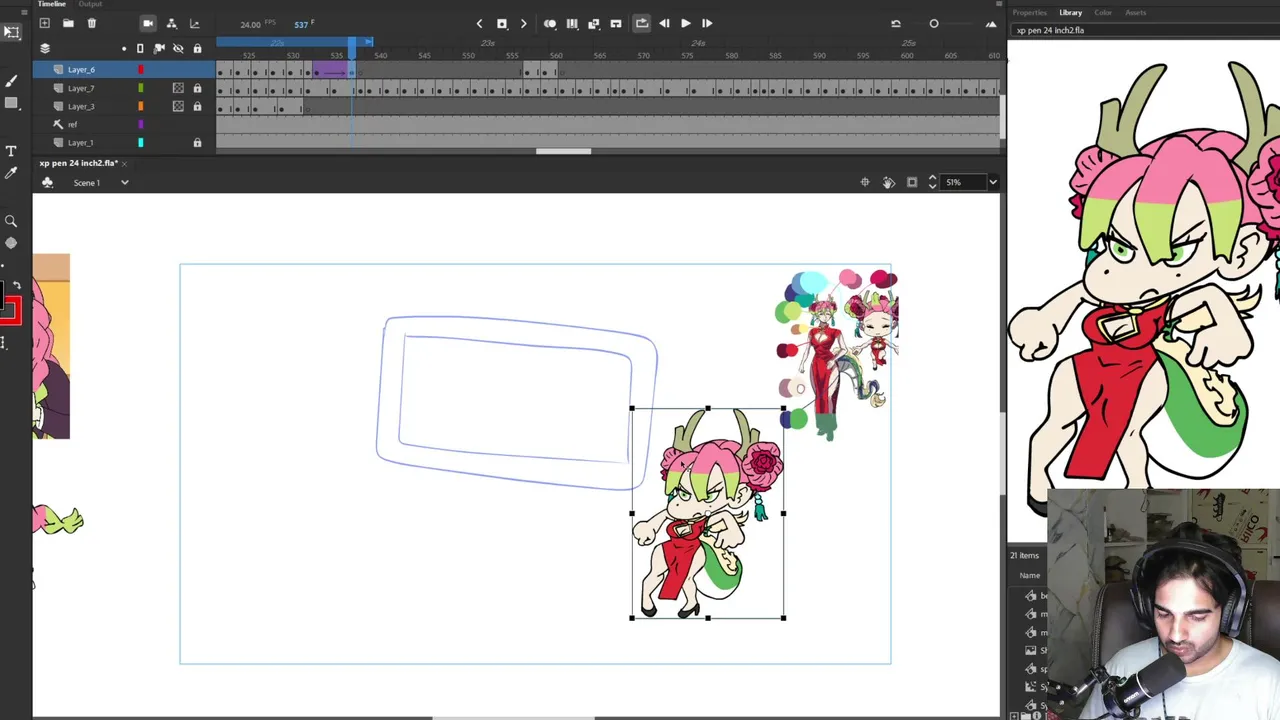Select the Zoom magnifier tool
The width and height of the screenshot is (1280, 720).
[x=11, y=221]
